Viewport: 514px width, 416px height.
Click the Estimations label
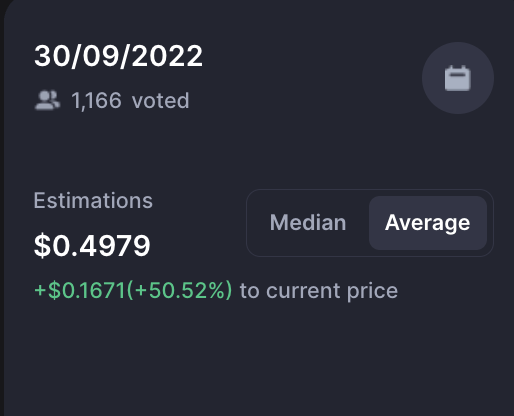click(93, 201)
